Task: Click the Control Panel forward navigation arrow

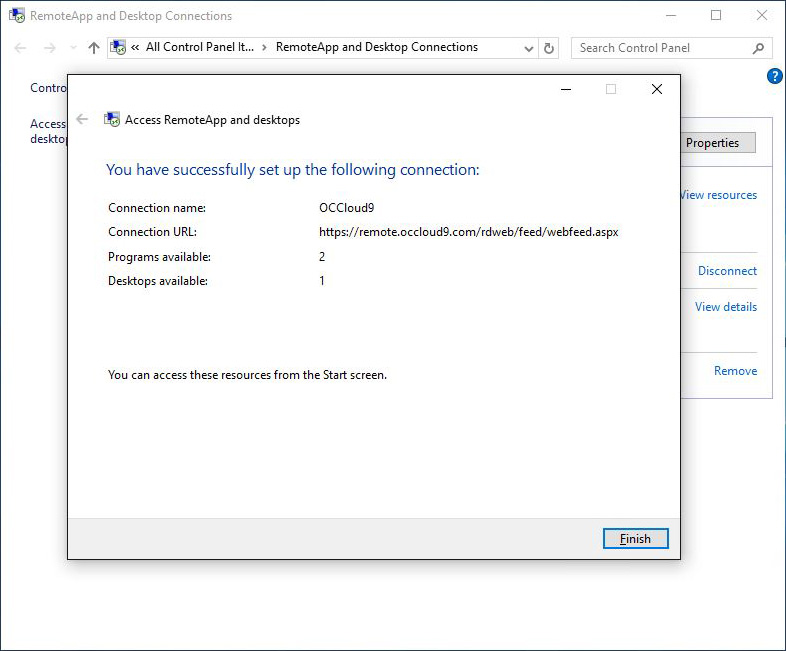Action: coord(50,48)
